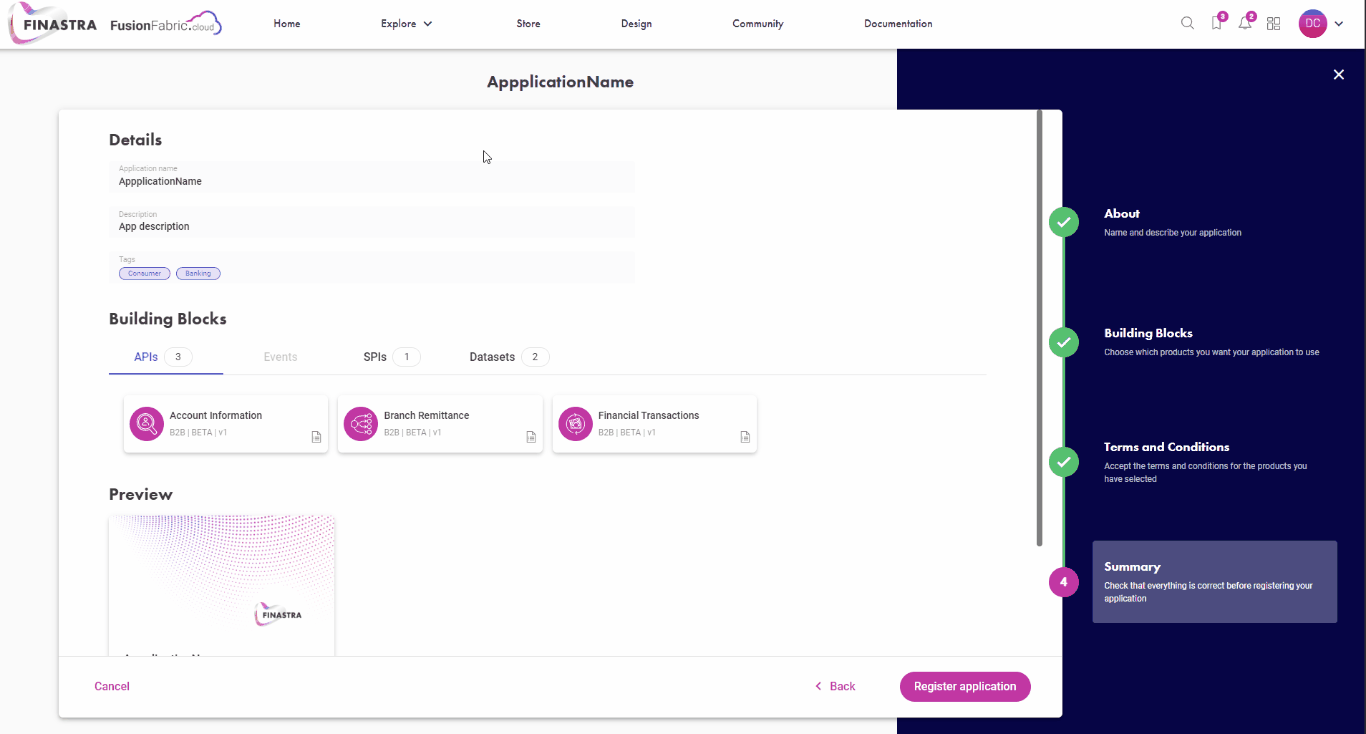Open the bookmarks icon with badge
The image size is (1366, 734).
(1216, 24)
